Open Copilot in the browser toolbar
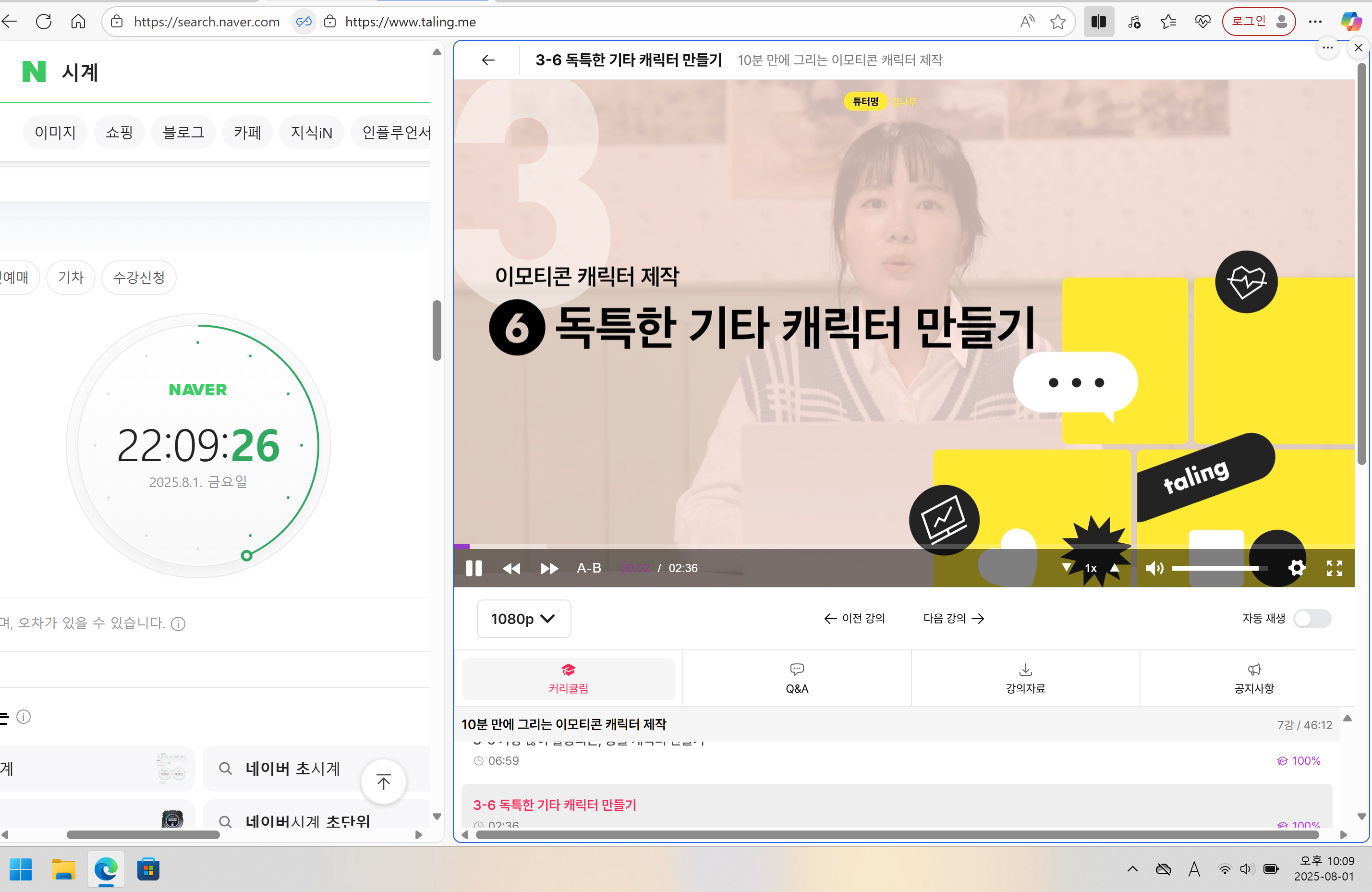 (x=1351, y=21)
